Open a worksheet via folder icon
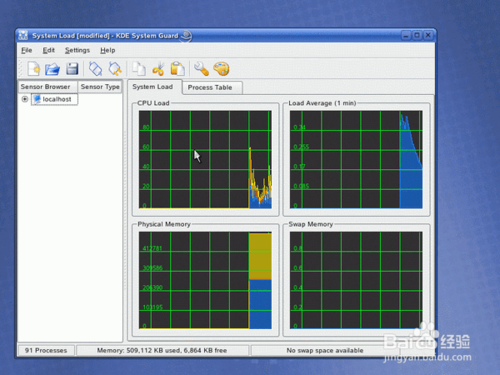 52,69
